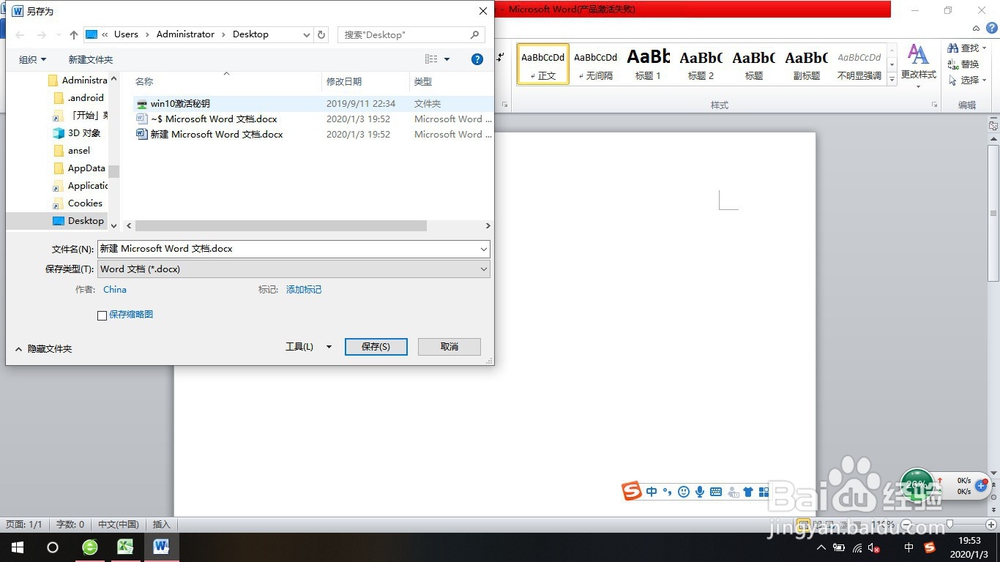1000x562 pixels.
Task: Click the 新建文件夹 button
Action: click(x=91, y=59)
